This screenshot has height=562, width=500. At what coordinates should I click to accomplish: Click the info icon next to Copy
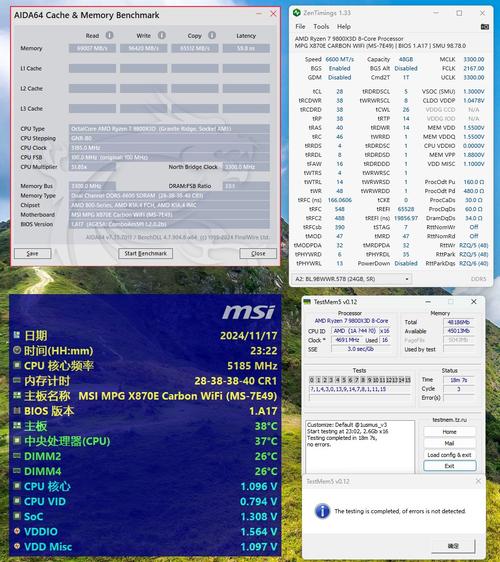(212, 35)
